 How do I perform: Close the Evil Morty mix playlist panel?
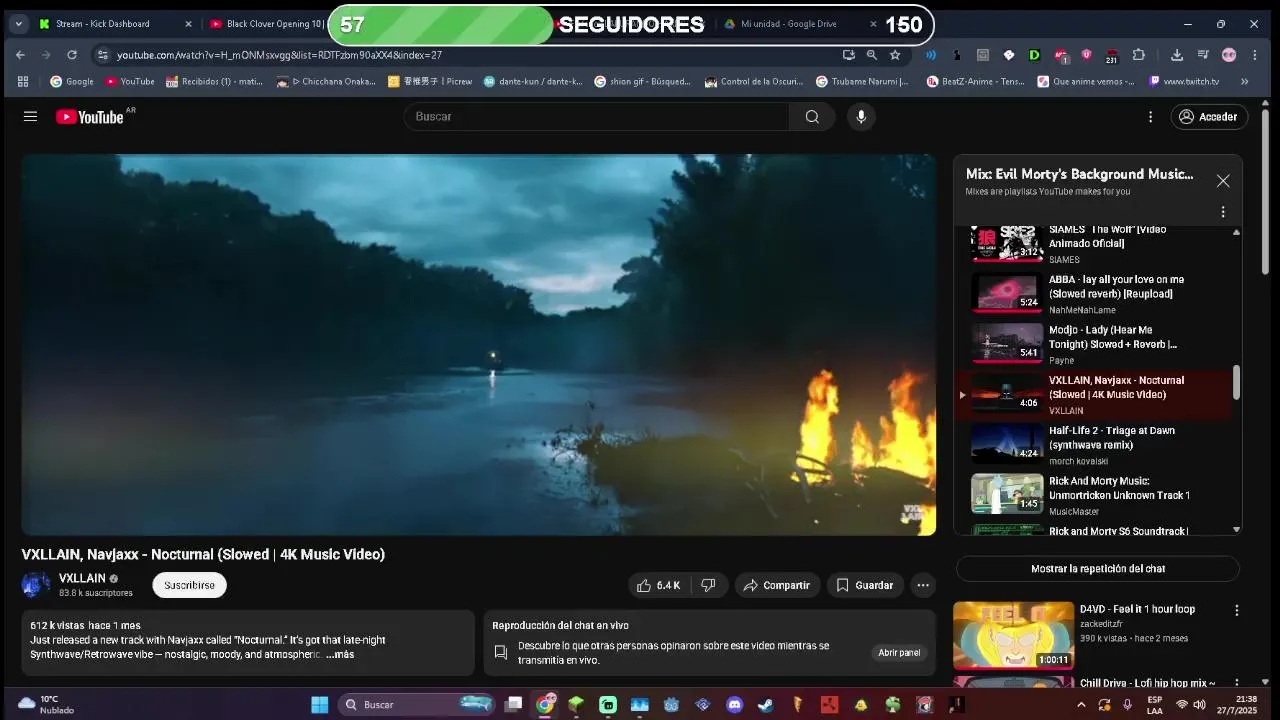(x=1223, y=181)
